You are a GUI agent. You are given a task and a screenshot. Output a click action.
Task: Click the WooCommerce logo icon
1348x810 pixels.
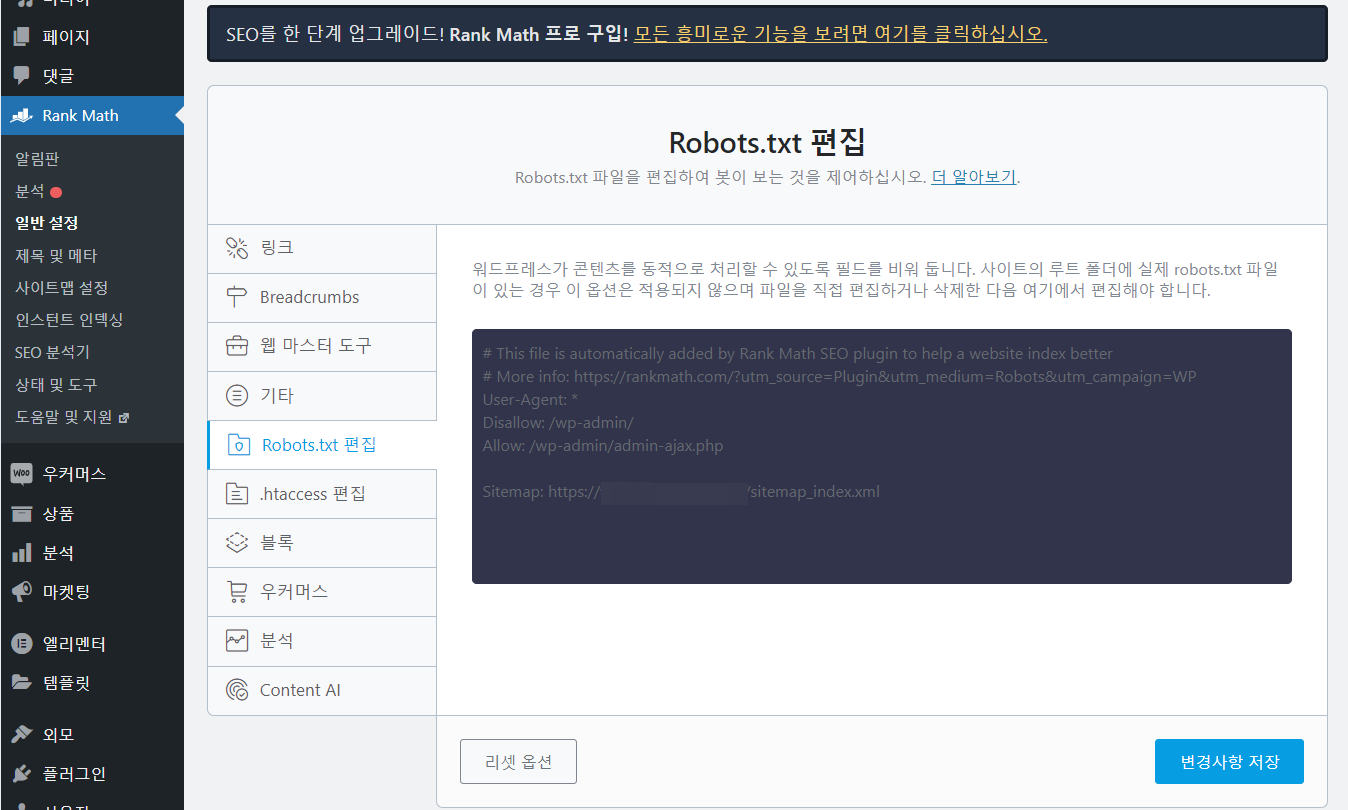(x=21, y=474)
